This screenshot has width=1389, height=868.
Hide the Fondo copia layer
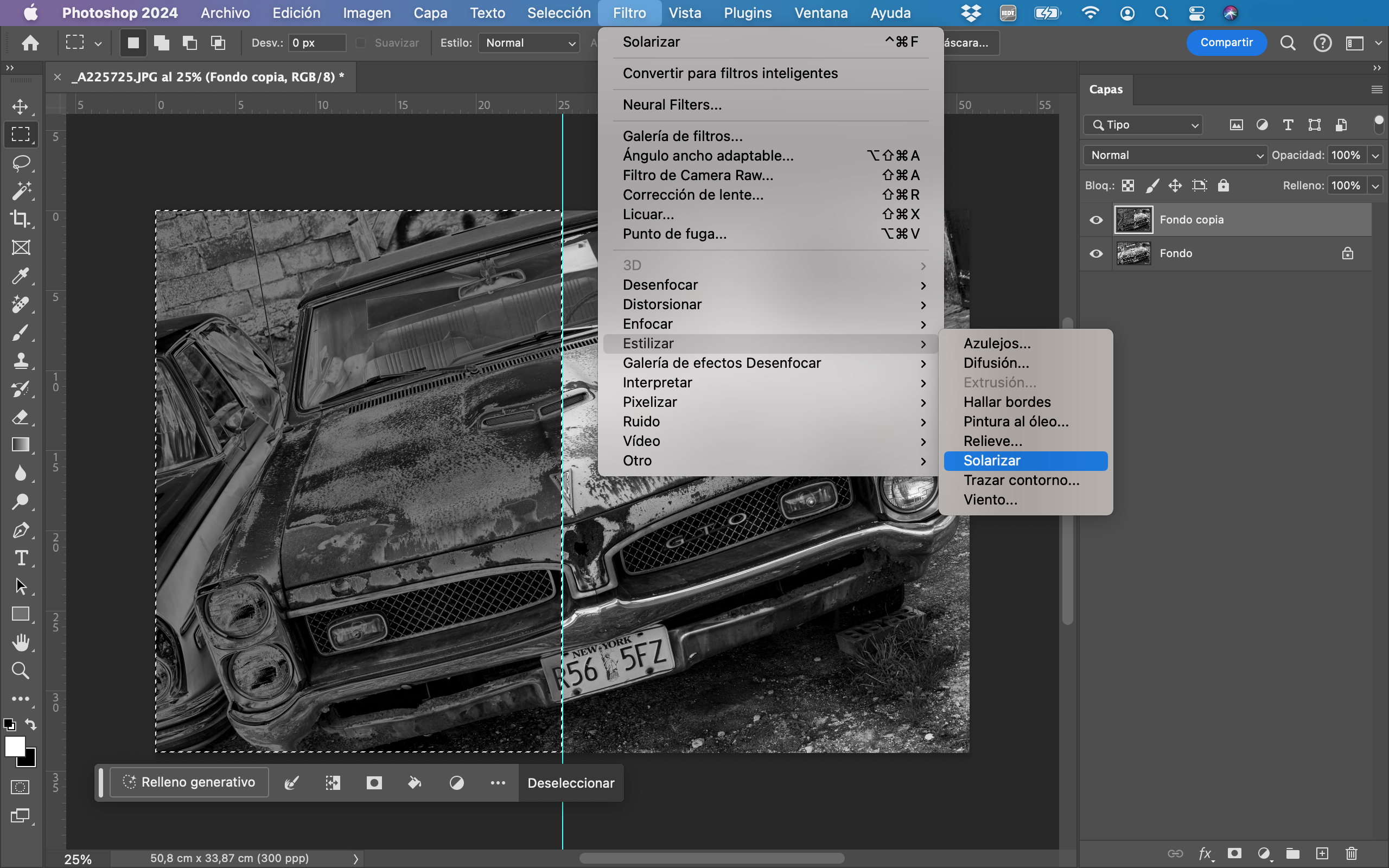[x=1095, y=220]
